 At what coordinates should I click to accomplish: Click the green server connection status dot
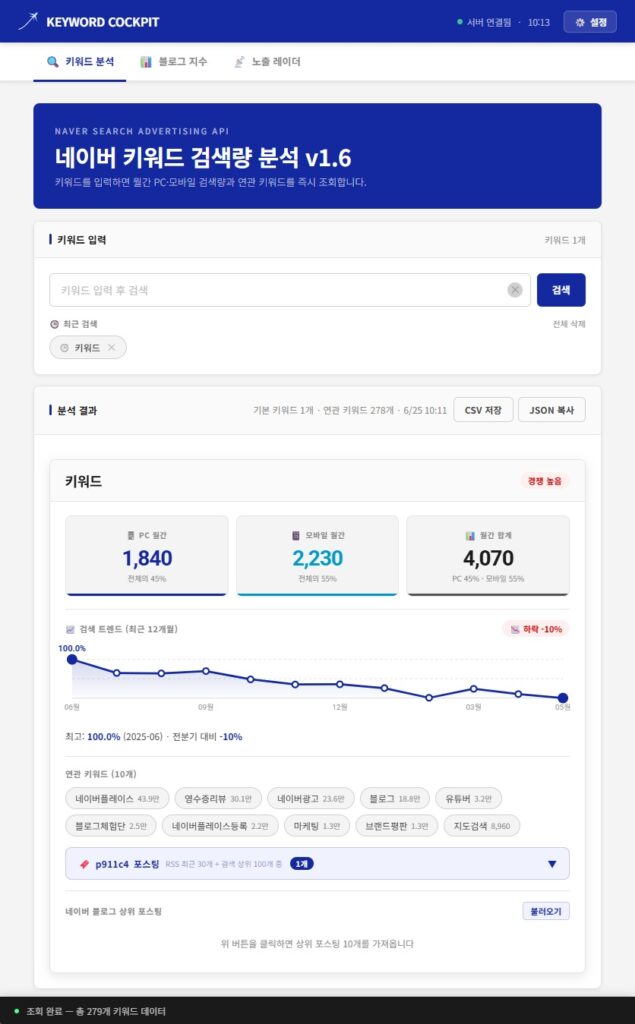click(x=460, y=22)
